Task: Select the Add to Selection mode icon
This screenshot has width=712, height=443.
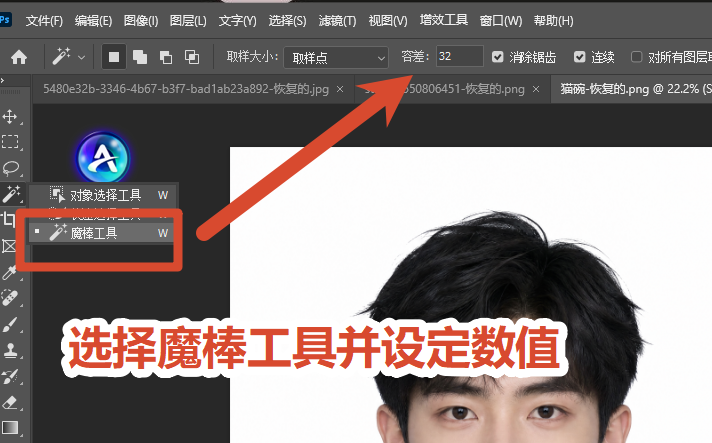Action: coord(140,57)
